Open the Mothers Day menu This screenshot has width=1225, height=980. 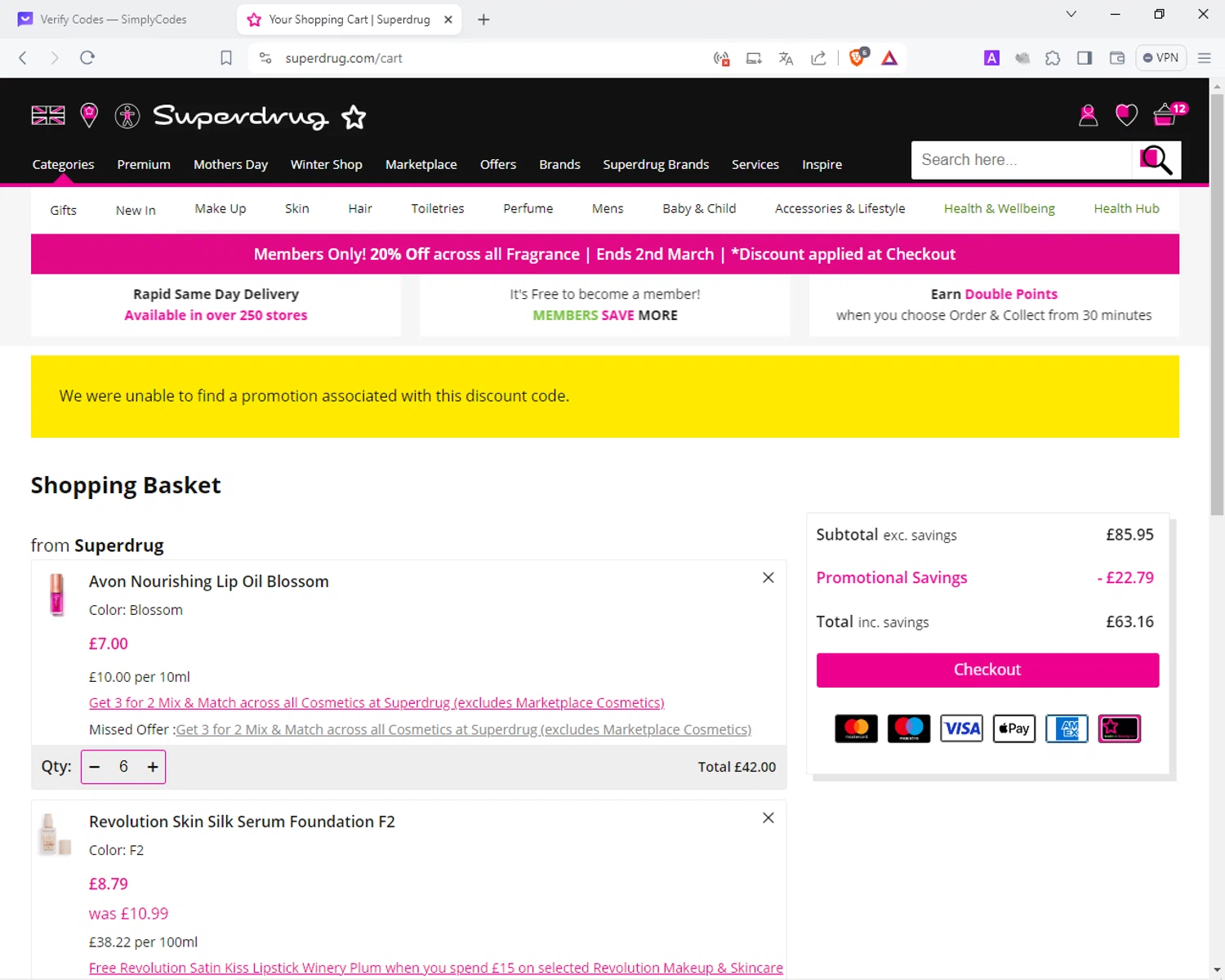coord(230,164)
